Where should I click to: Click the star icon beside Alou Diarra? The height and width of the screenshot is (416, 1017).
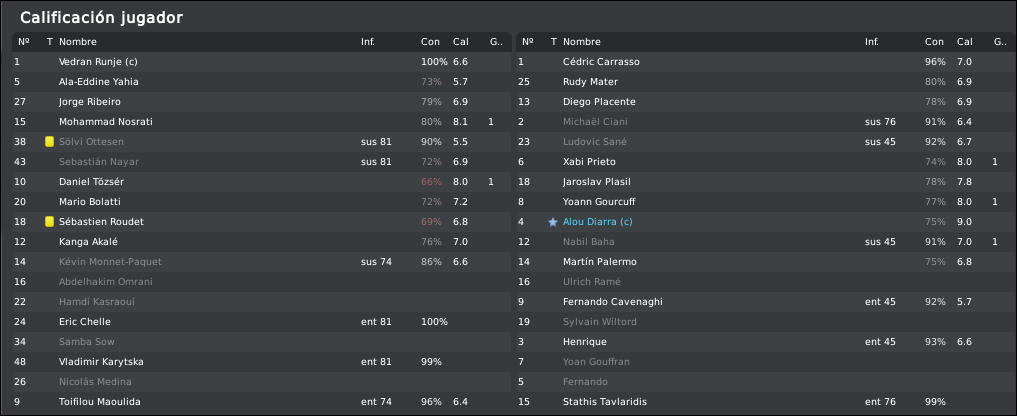click(x=553, y=222)
